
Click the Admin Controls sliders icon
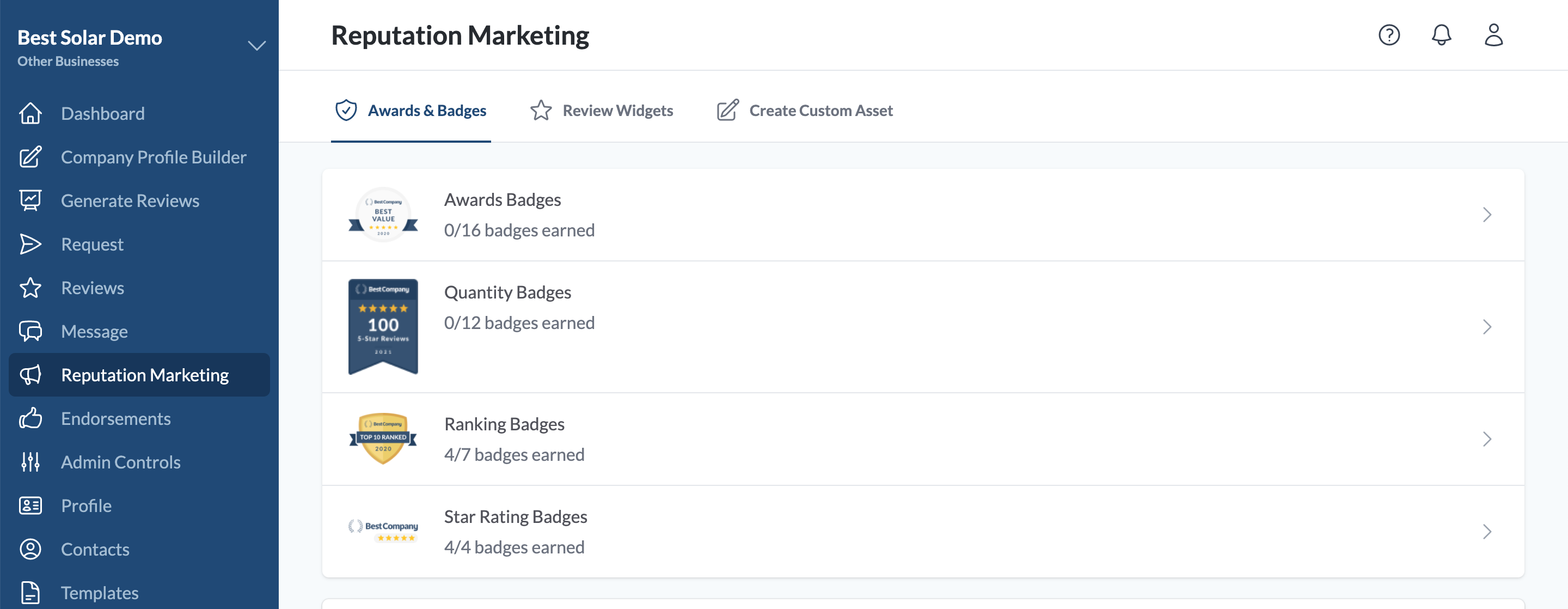30,462
